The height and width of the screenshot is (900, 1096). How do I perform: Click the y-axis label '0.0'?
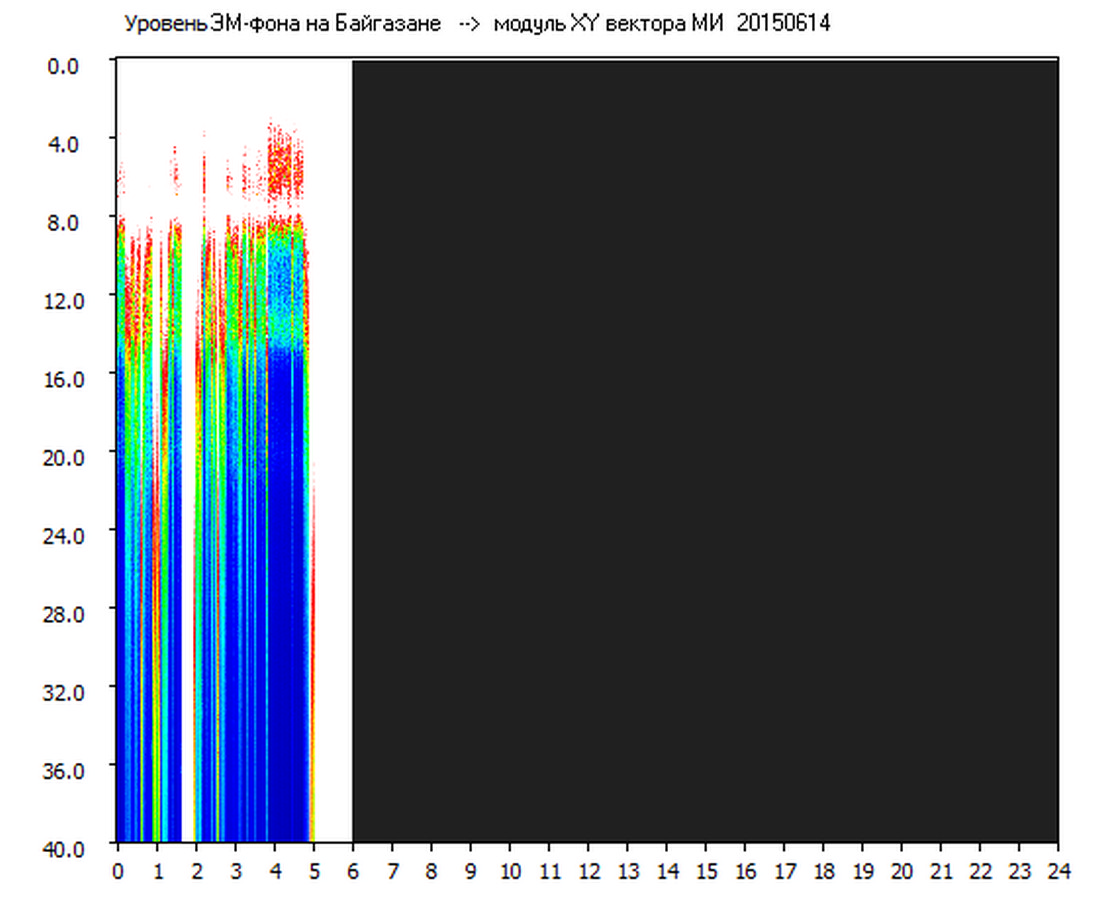point(63,66)
